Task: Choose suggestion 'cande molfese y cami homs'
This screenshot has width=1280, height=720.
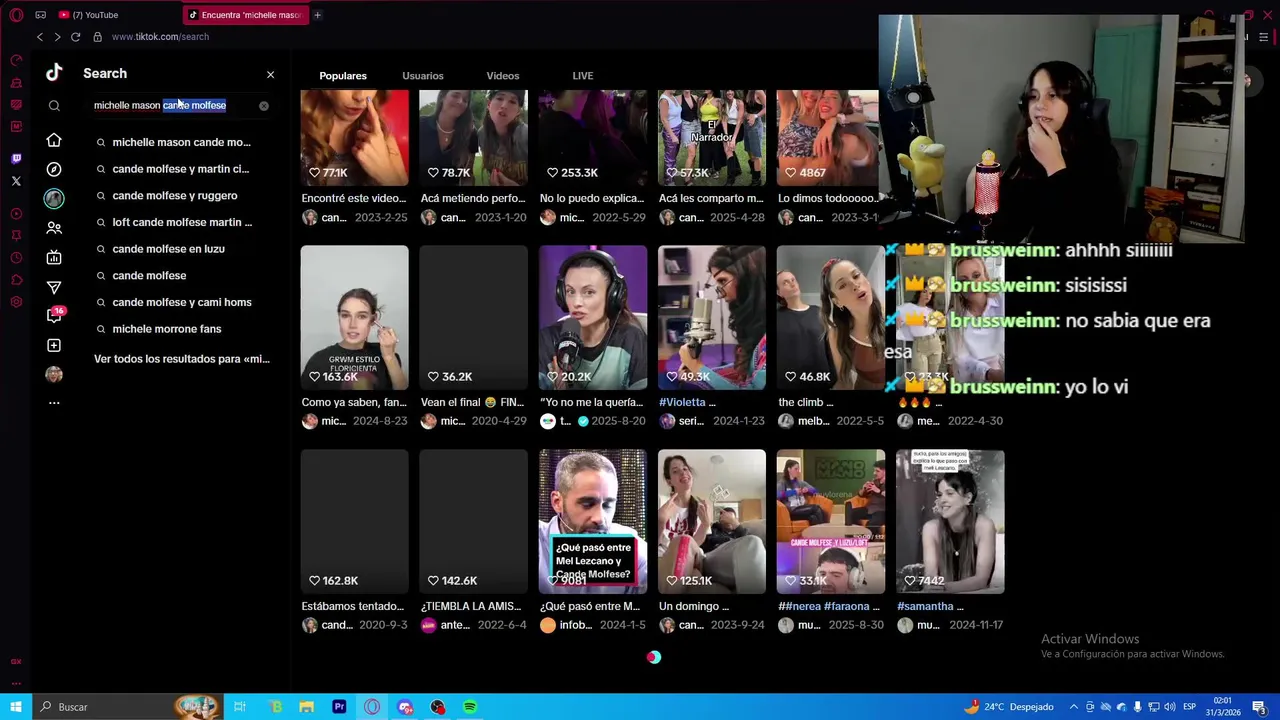Action: coord(182,302)
